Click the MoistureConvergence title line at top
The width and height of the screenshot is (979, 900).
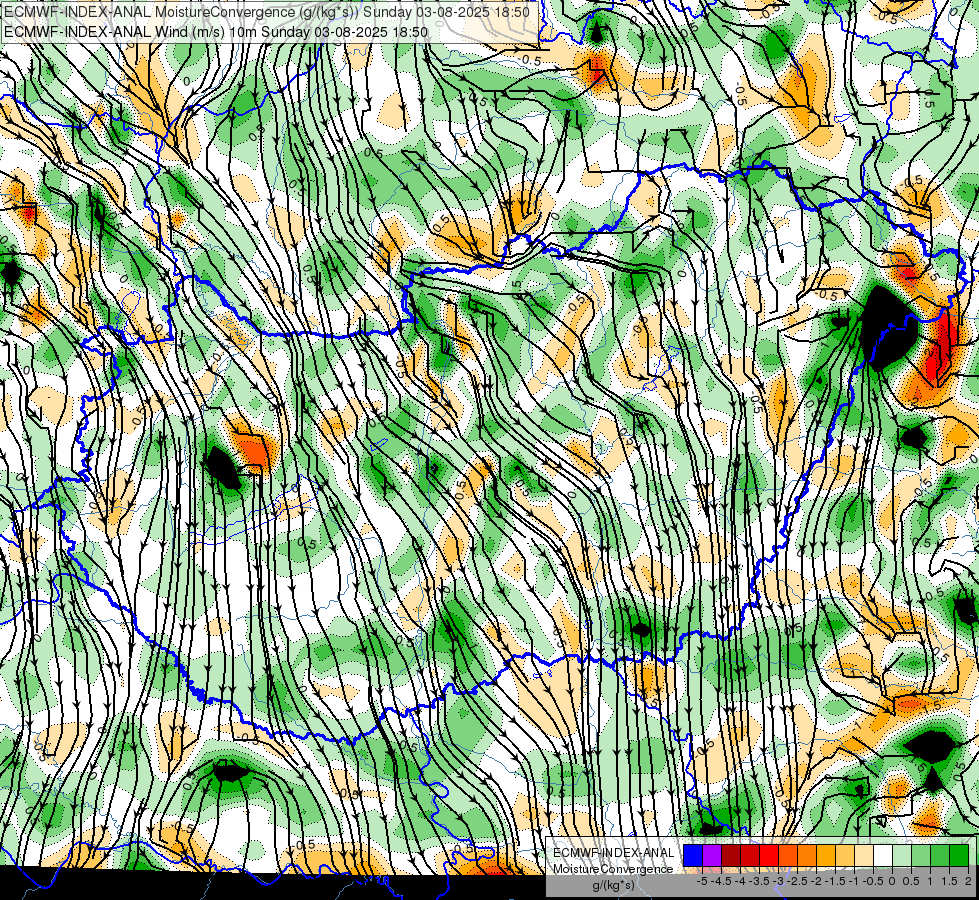pos(267,12)
